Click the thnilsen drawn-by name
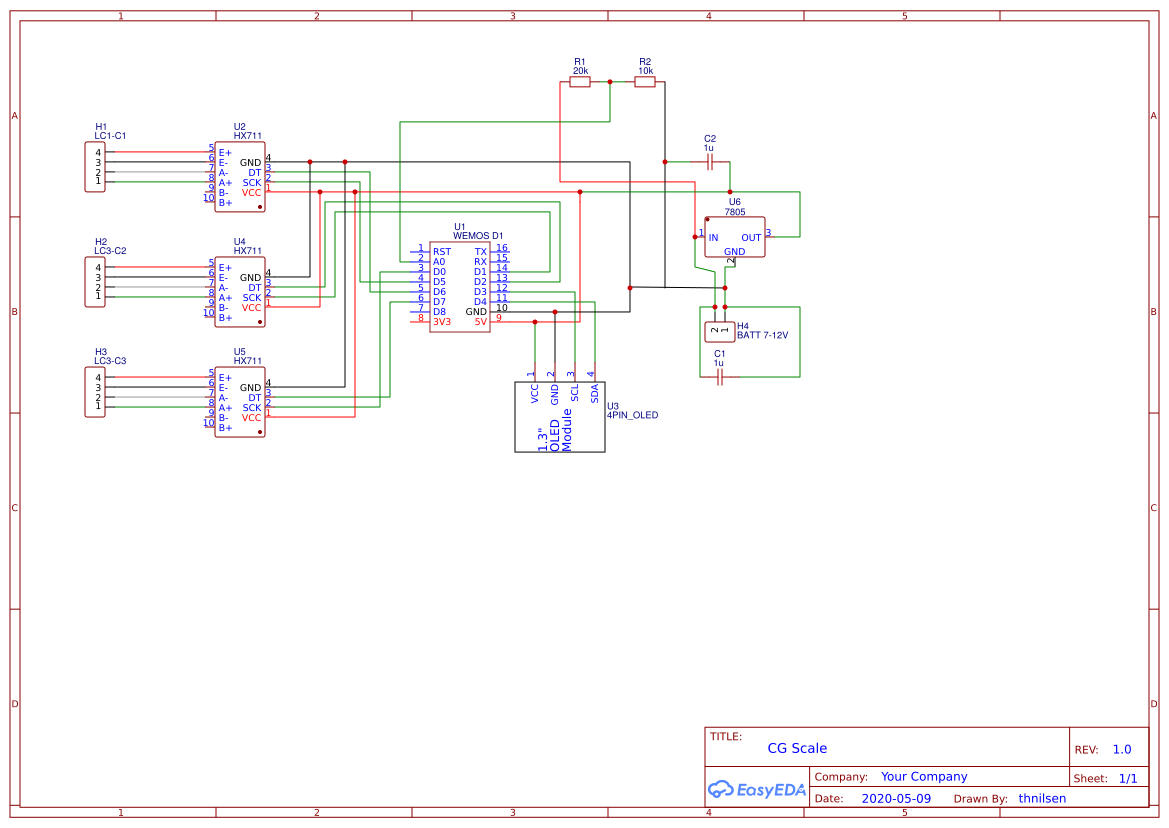This screenshot has height=828, width=1169. coord(1042,798)
